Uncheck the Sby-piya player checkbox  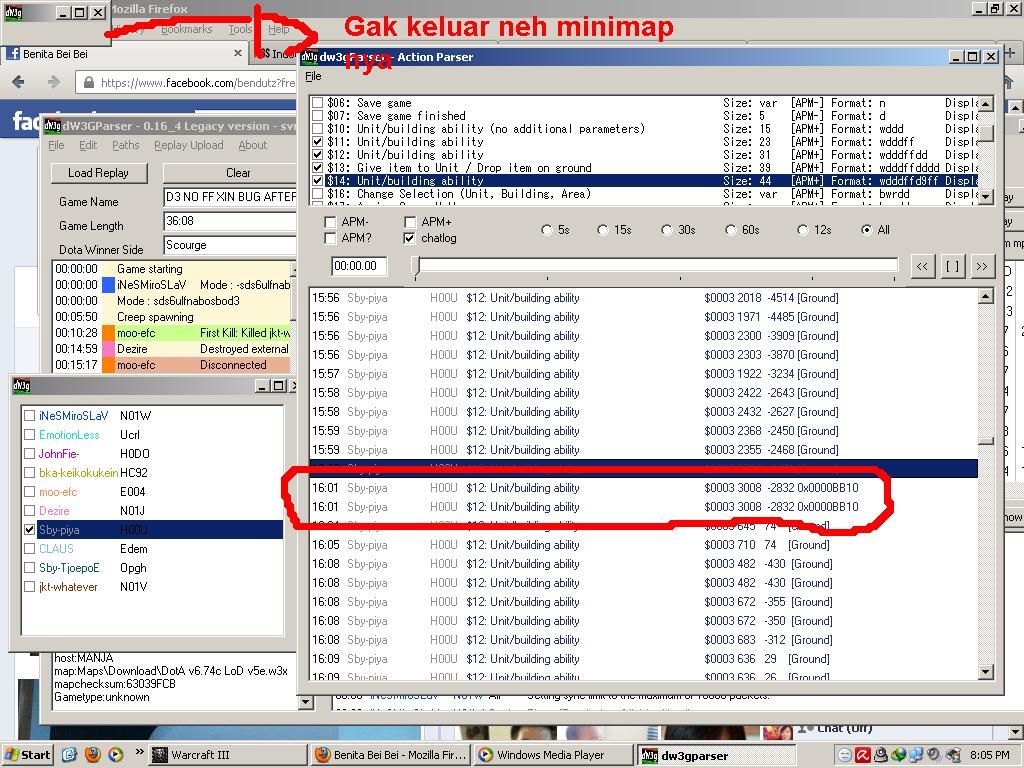point(29,530)
